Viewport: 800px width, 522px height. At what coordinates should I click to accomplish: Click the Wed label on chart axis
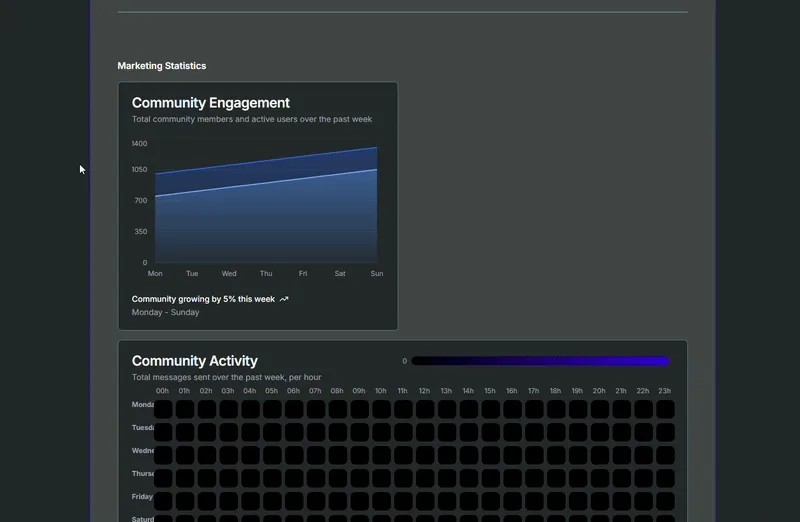coord(229,273)
